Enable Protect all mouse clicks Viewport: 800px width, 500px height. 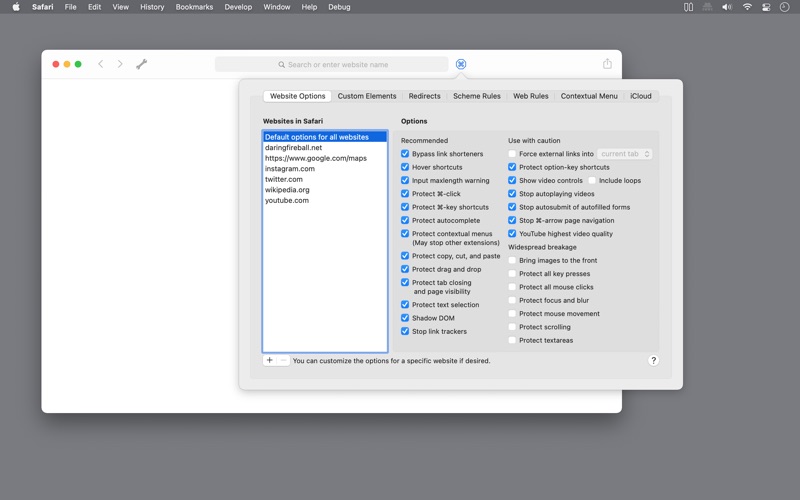pyautogui.click(x=512, y=287)
